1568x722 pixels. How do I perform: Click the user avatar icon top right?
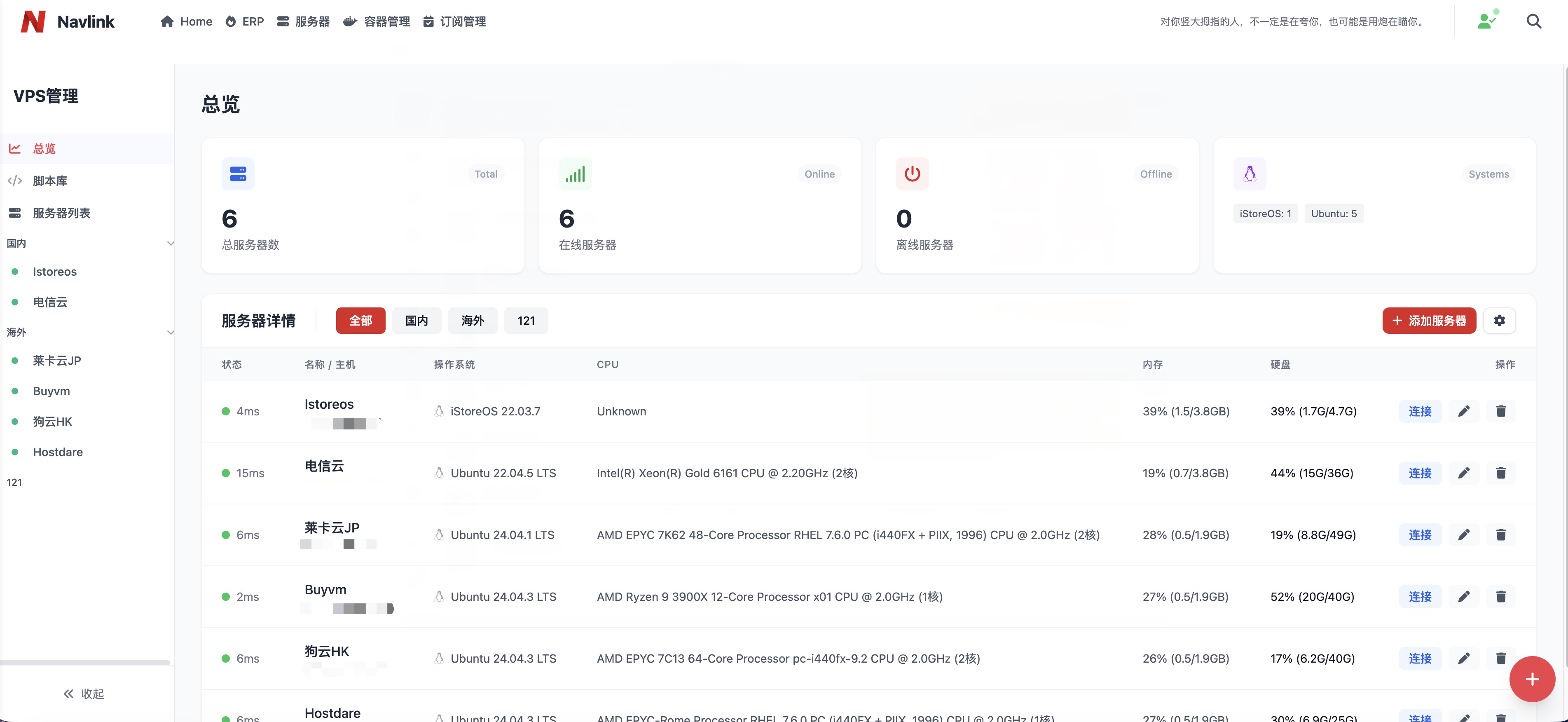tap(1487, 20)
